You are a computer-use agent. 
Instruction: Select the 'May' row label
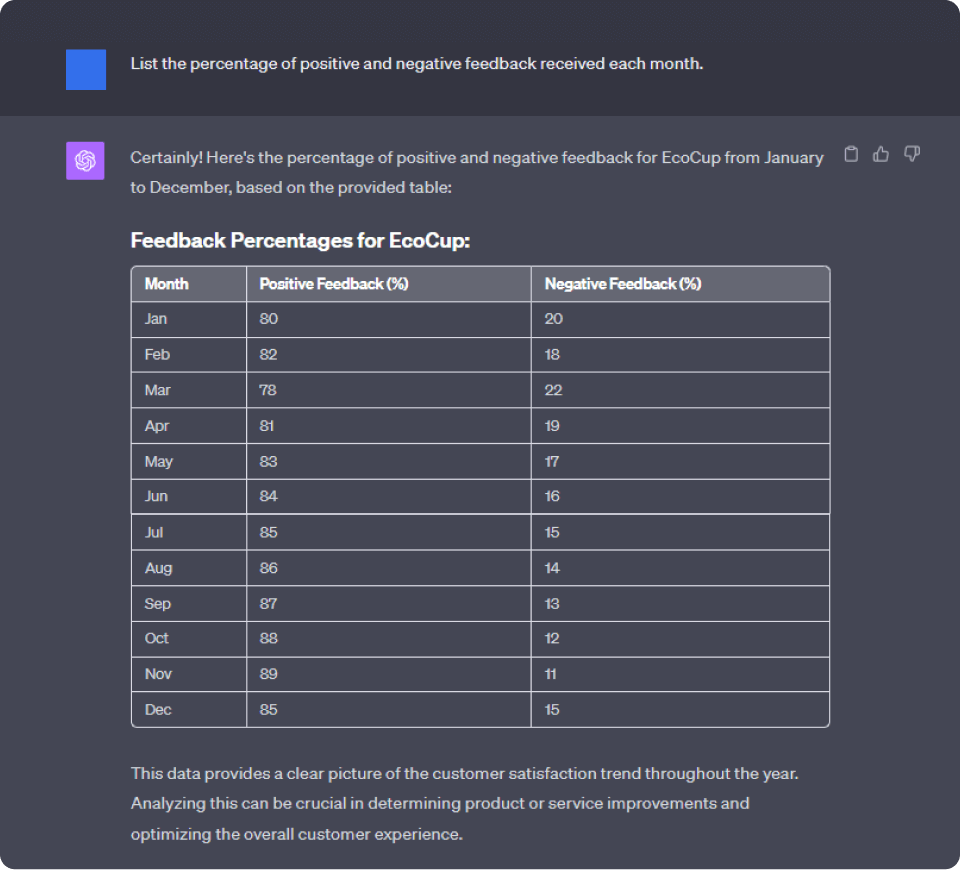(x=159, y=462)
